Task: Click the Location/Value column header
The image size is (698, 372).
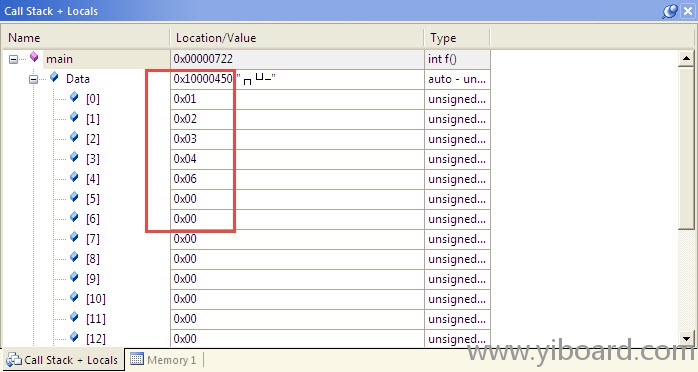Action: pos(297,38)
